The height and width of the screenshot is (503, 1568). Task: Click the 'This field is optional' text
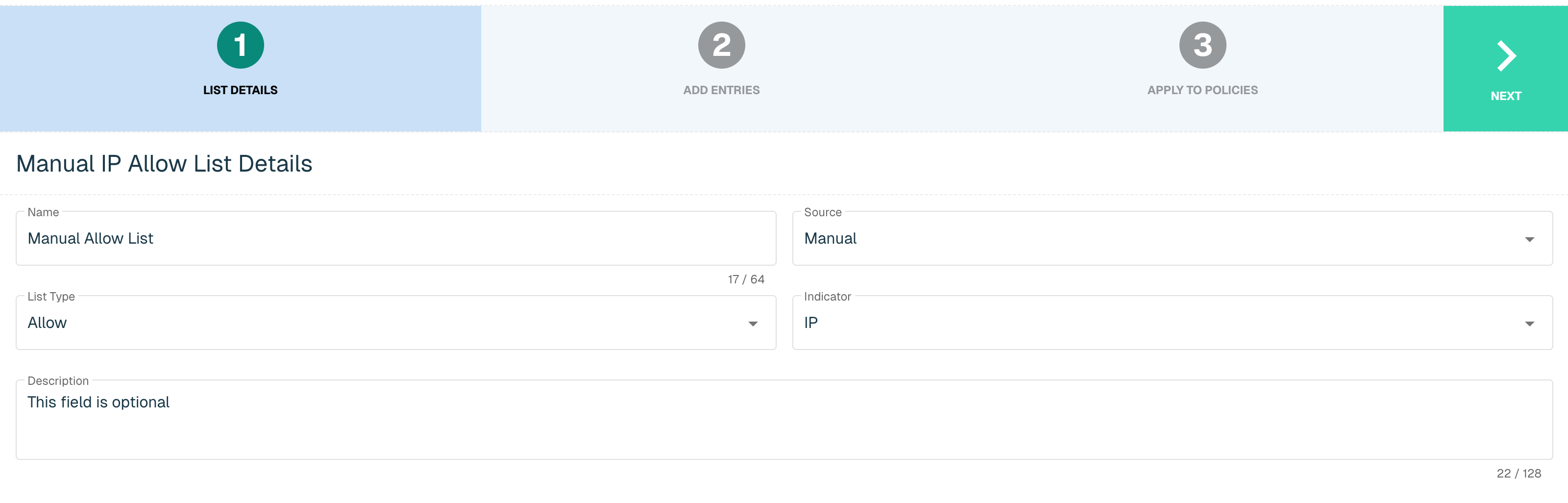tap(98, 402)
